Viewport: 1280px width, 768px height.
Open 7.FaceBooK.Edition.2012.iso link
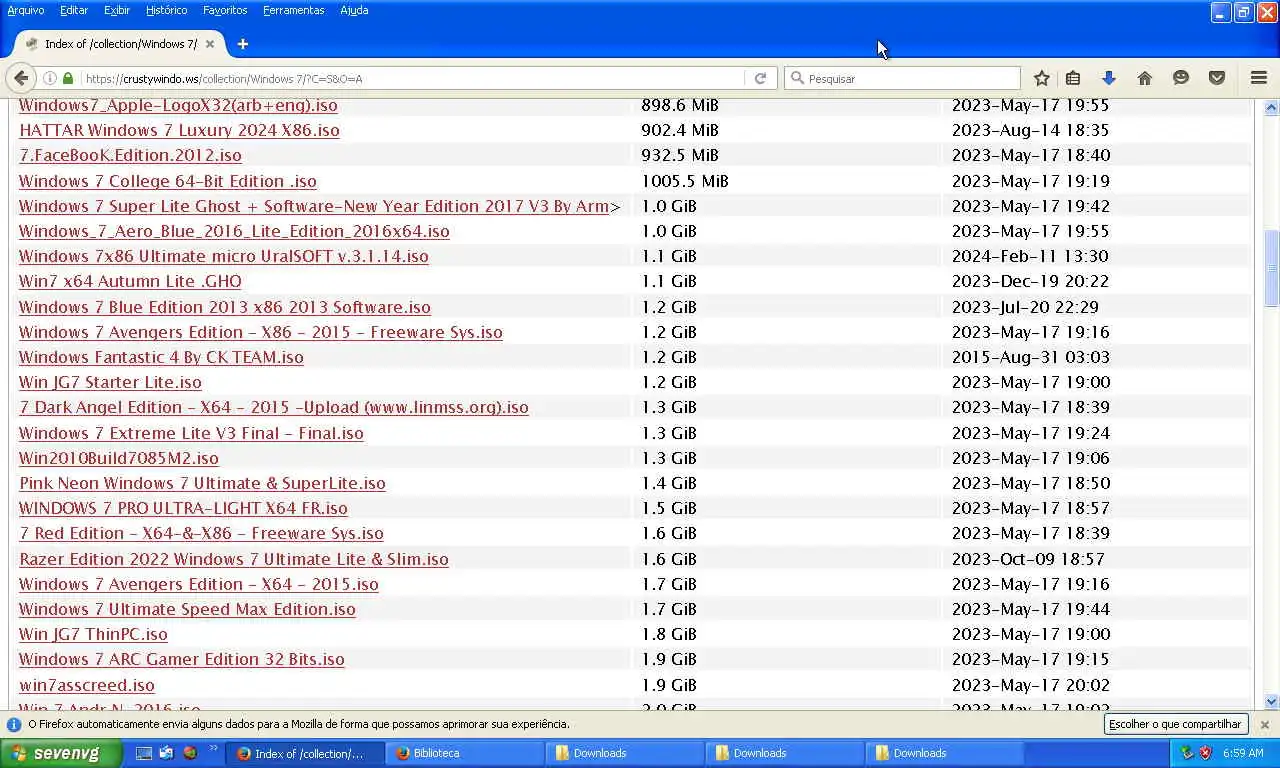130,155
